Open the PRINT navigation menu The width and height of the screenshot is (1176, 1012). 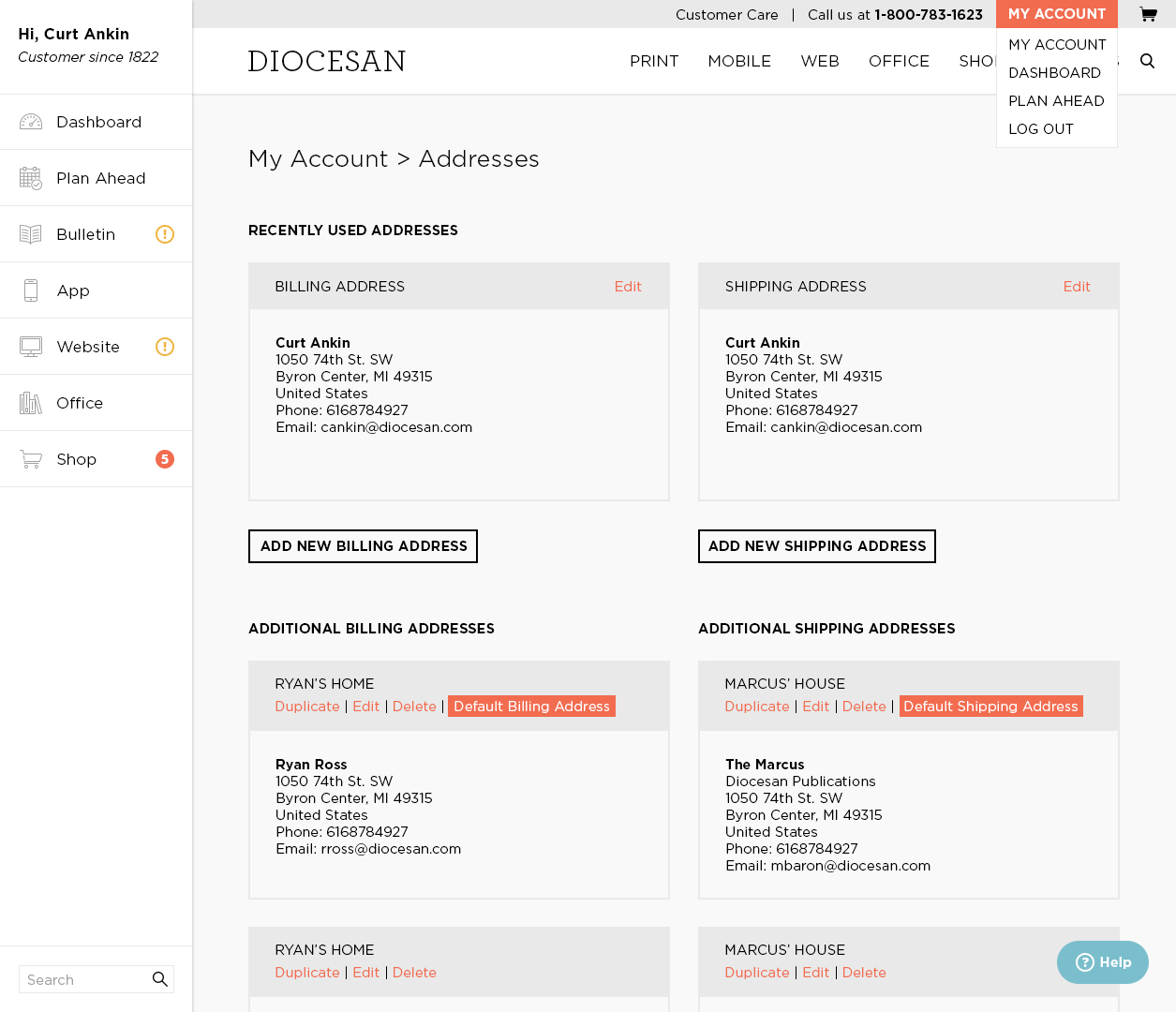point(653,61)
